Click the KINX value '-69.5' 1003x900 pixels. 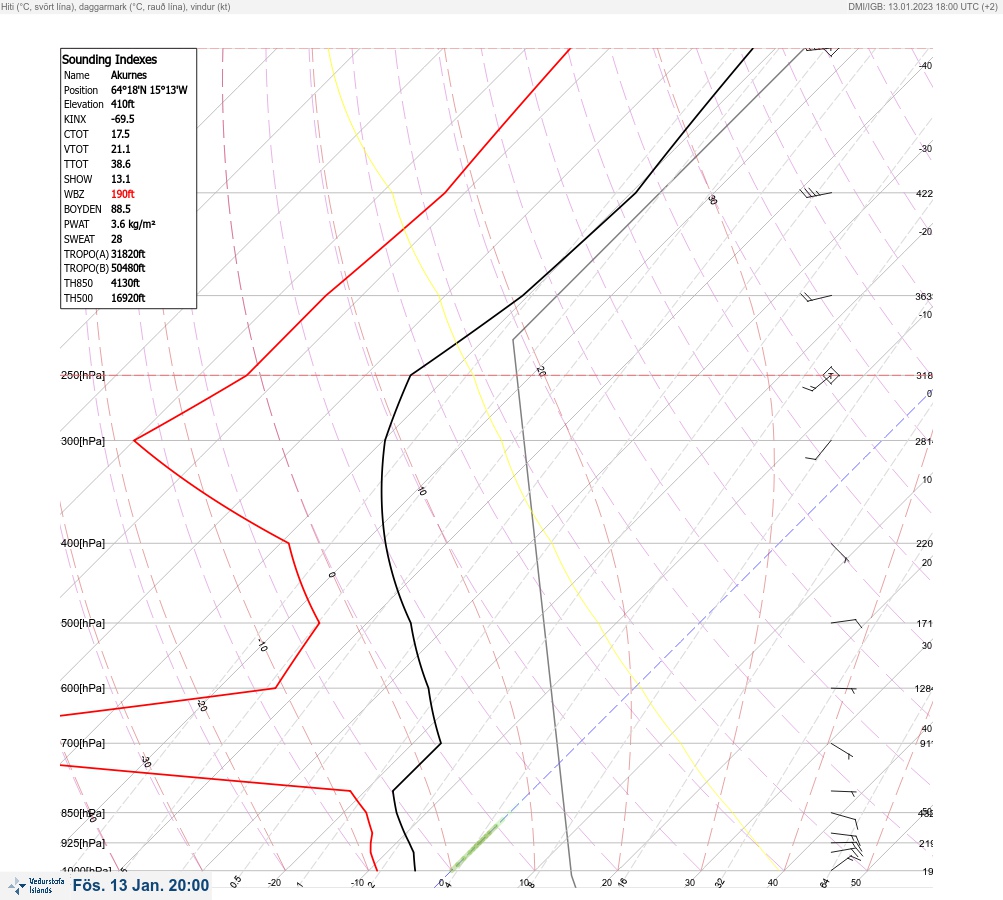[123, 119]
